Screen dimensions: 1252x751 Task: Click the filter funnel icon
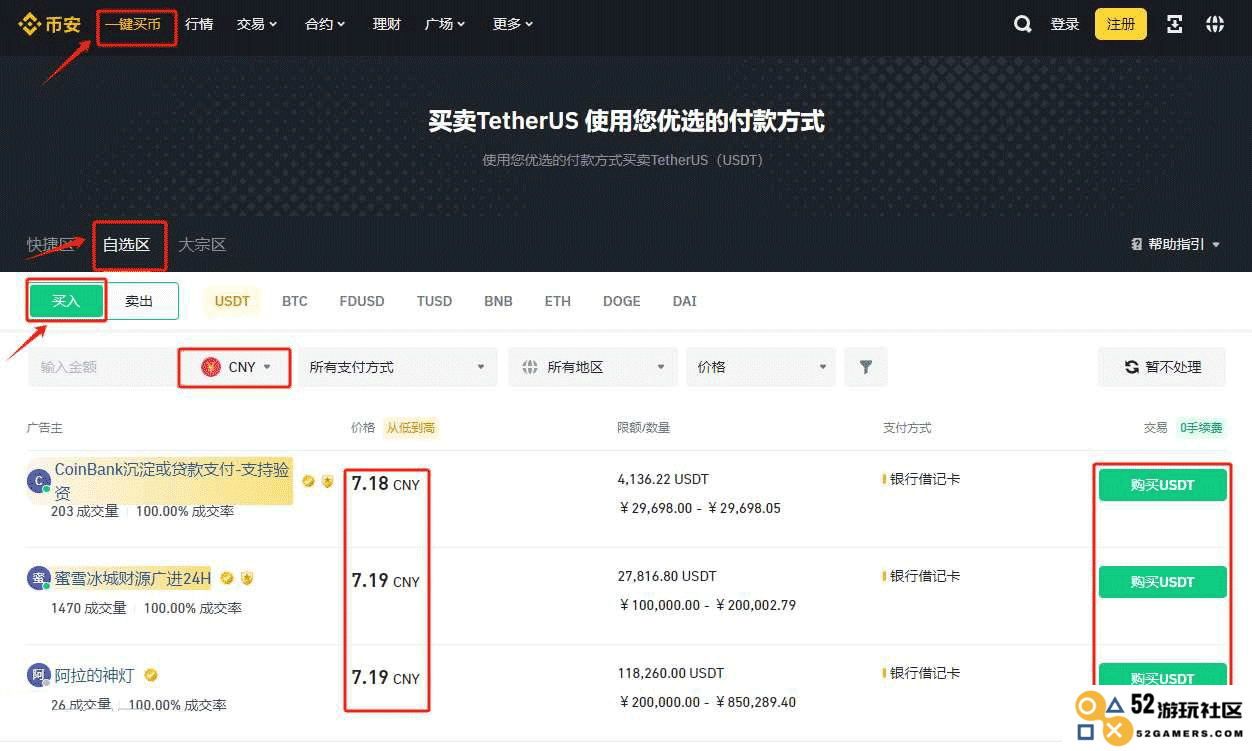[x=866, y=367]
